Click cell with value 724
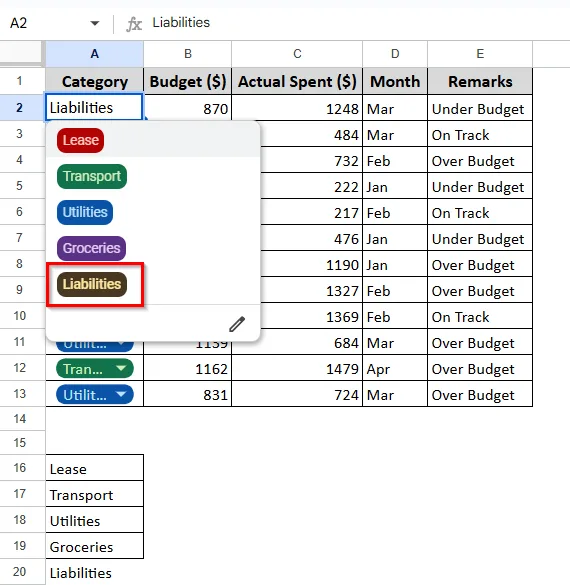570x585 pixels. click(297, 395)
